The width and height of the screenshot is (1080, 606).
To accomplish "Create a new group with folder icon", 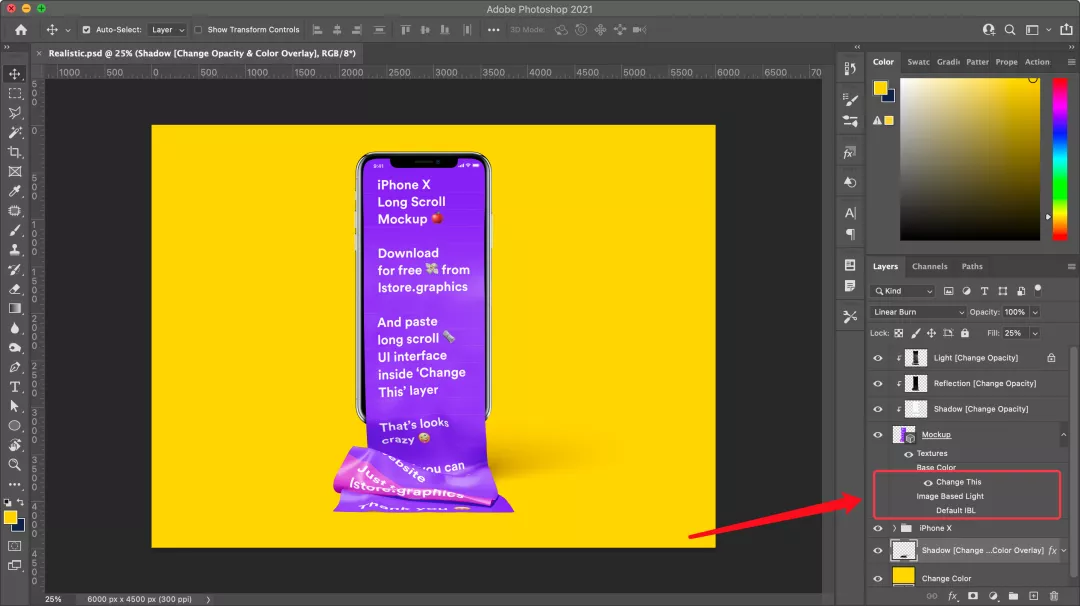I will click(x=1012, y=596).
